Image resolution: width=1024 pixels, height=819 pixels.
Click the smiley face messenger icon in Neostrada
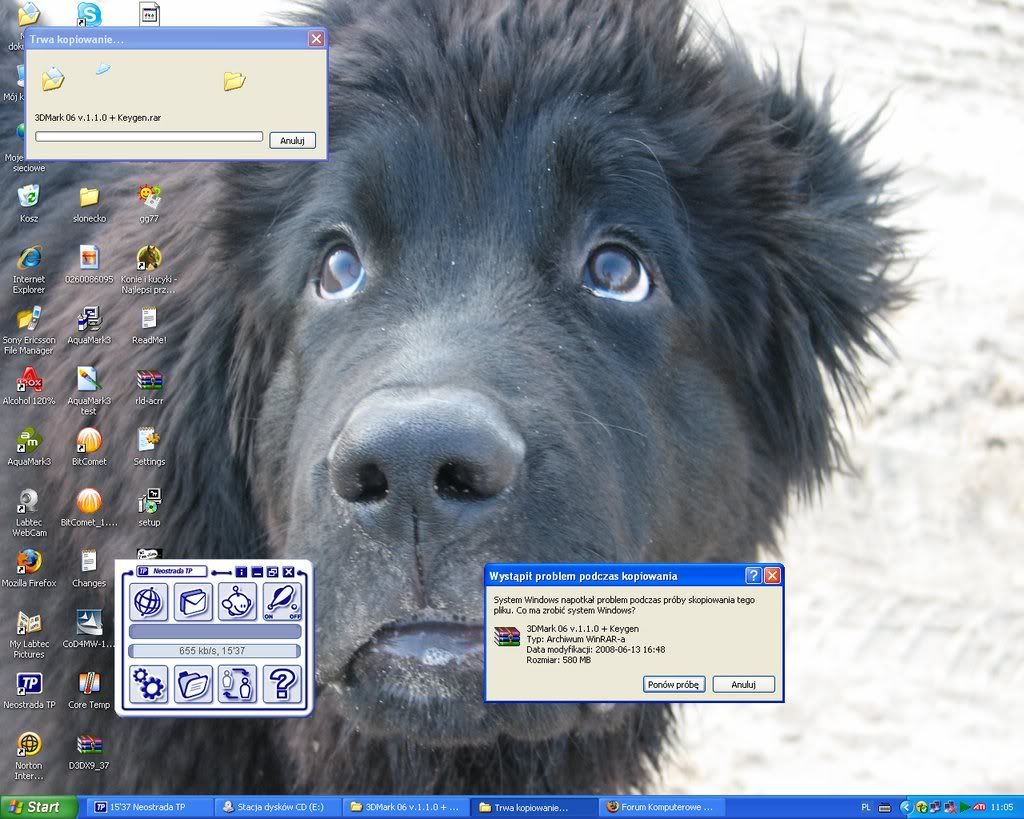point(237,602)
